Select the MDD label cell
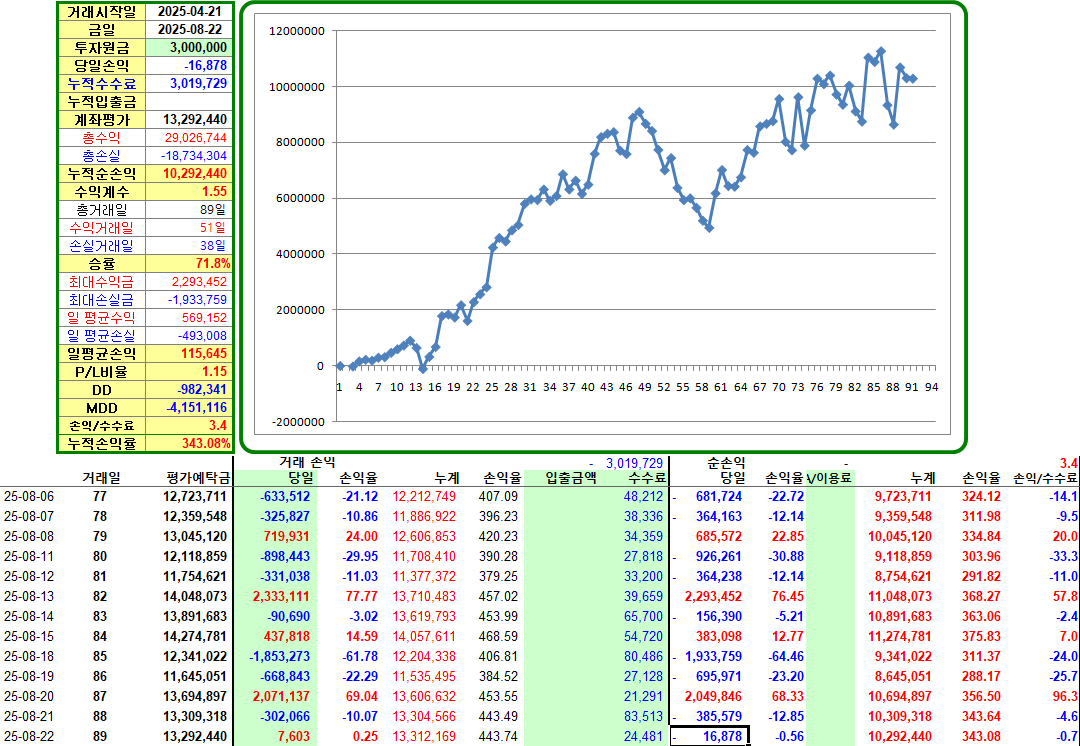Image resolution: width=1080 pixels, height=746 pixels. tap(102, 407)
